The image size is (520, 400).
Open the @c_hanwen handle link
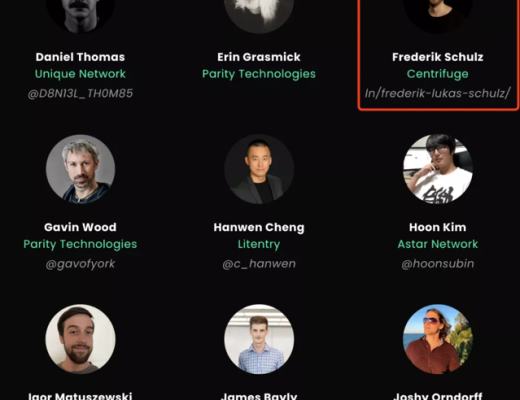tap(259, 264)
